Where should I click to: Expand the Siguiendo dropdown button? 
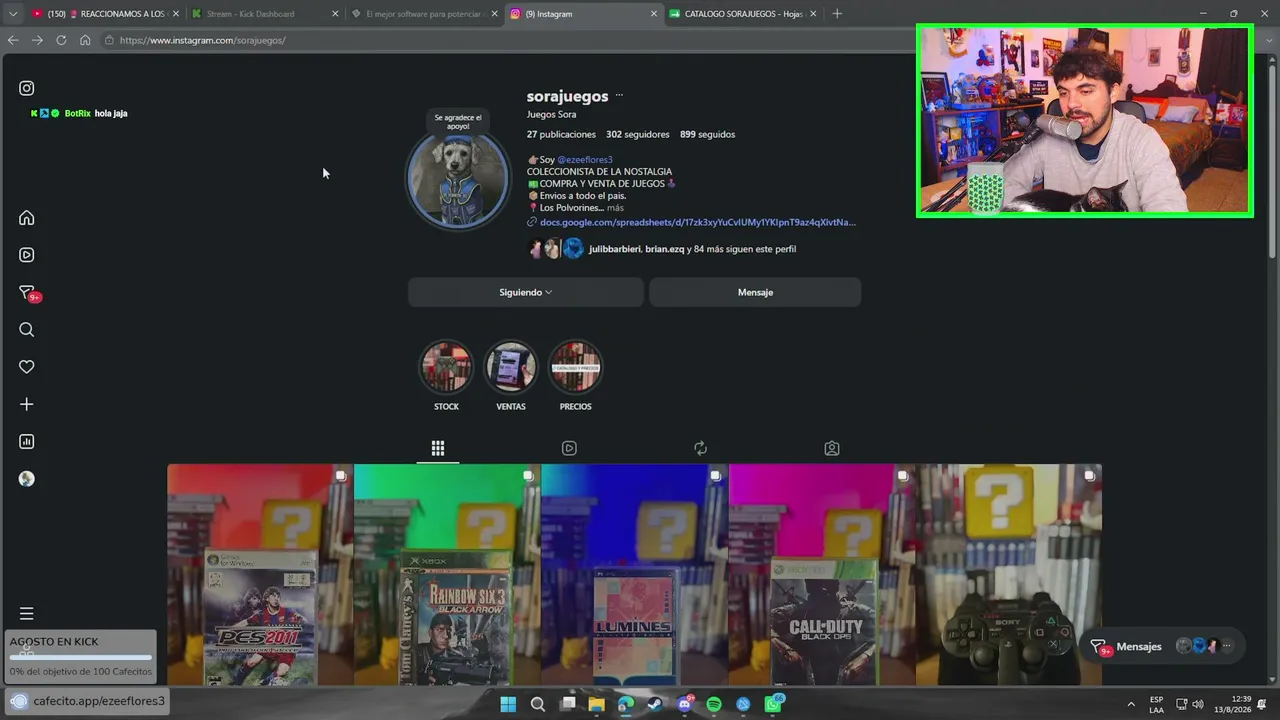(x=526, y=292)
